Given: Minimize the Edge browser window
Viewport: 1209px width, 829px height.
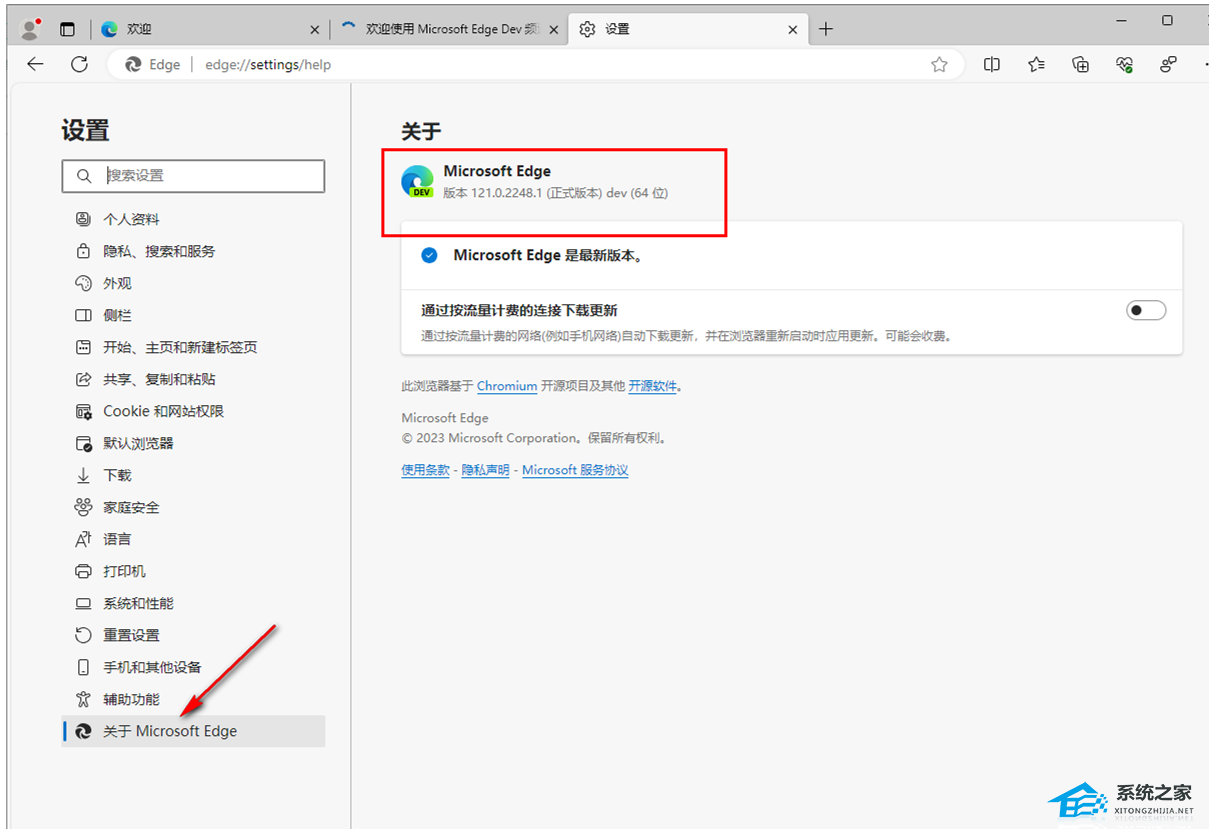Looking at the screenshot, I should click(x=1122, y=21).
